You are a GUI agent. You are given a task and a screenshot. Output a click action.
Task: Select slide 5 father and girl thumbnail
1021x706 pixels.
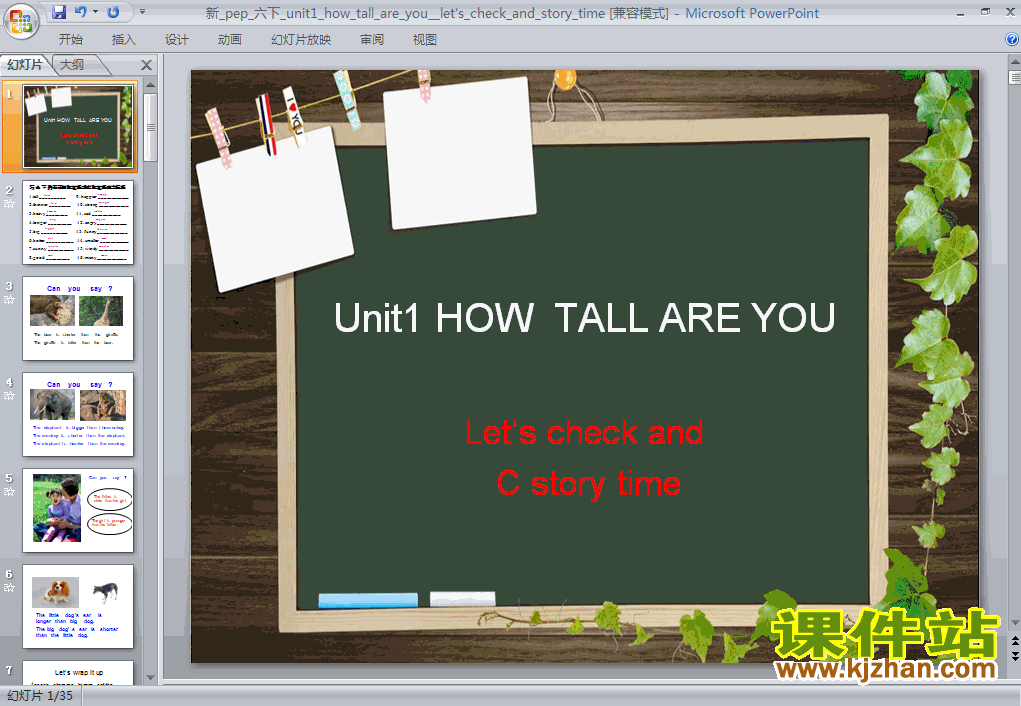(x=78, y=511)
